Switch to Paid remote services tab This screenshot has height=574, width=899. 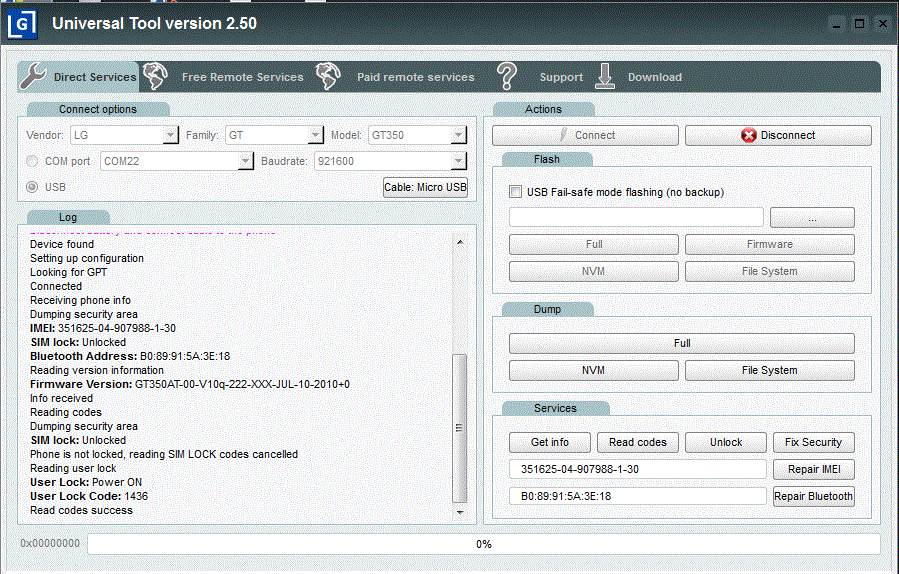click(x=416, y=77)
